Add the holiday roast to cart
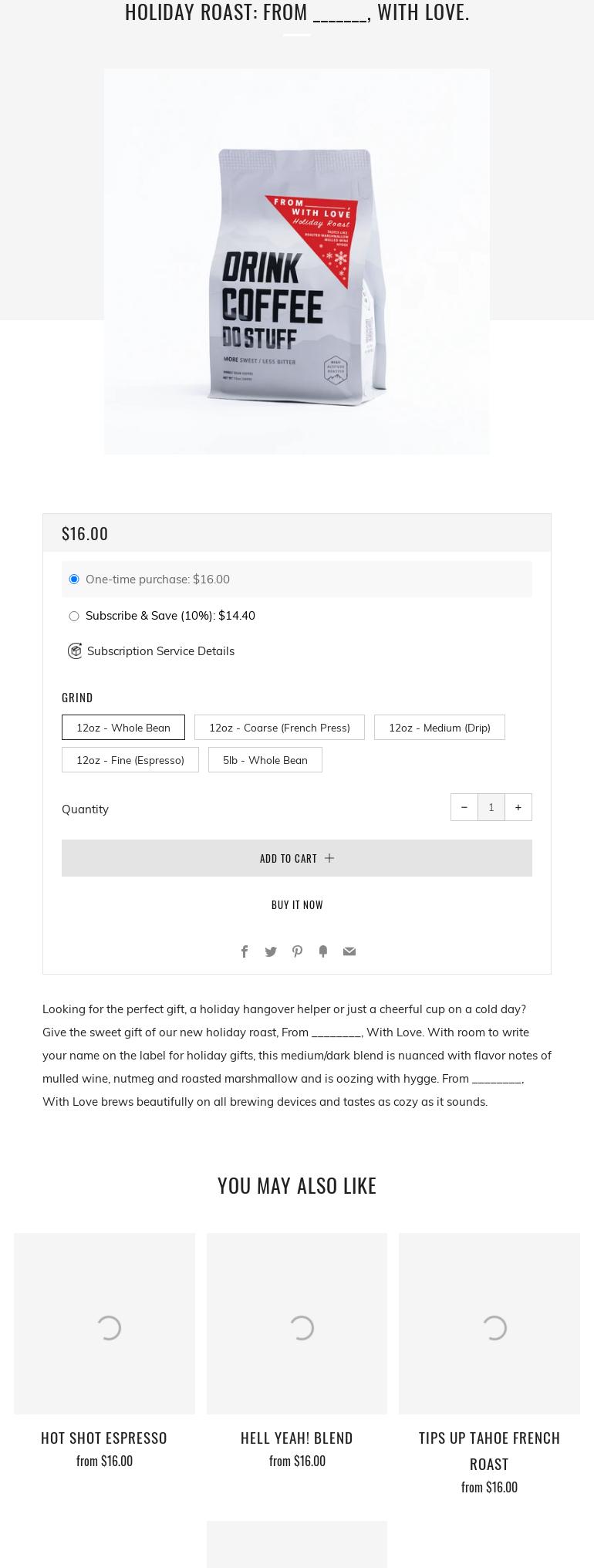 coord(297,858)
